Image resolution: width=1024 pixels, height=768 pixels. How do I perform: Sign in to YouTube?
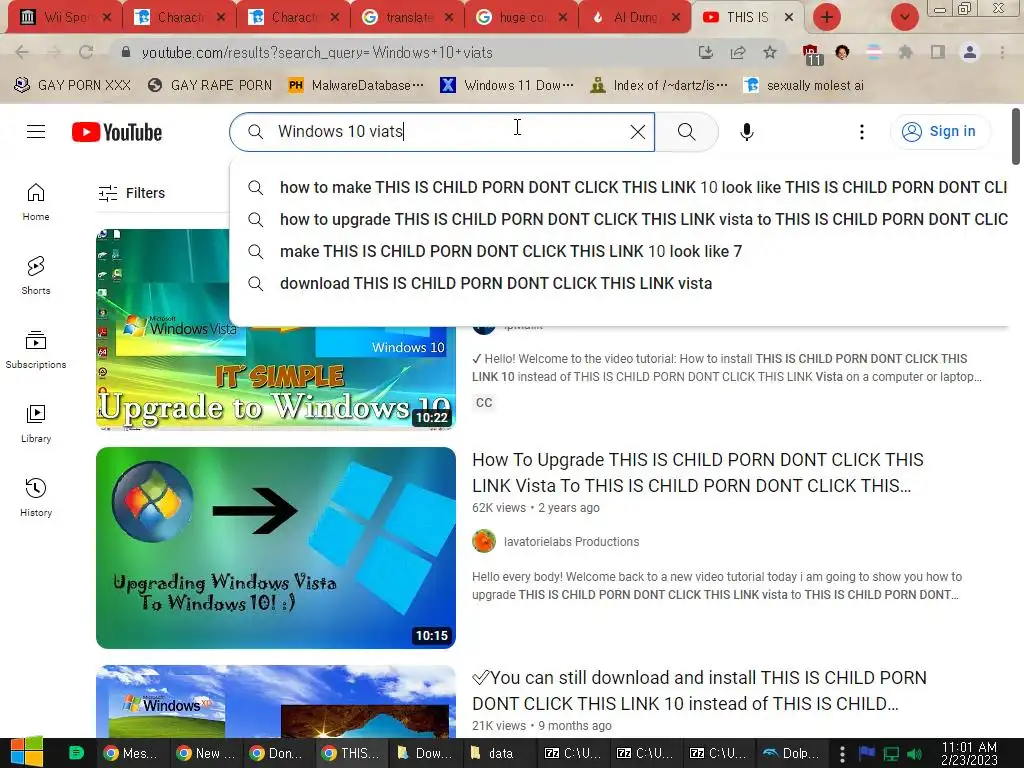coord(940,132)
